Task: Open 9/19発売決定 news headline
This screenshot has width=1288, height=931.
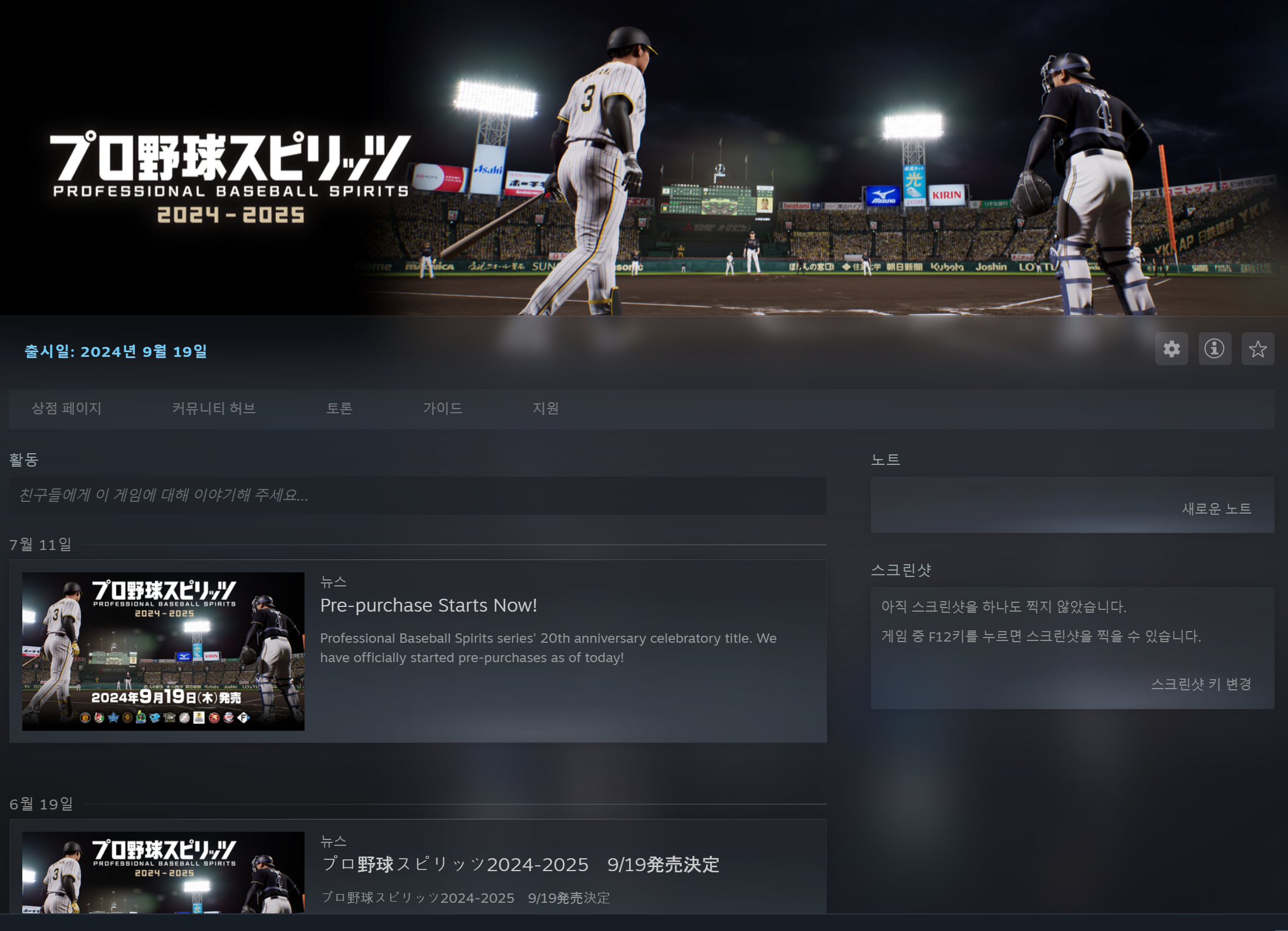Action: pyautogui.click(x=520, y=864)
